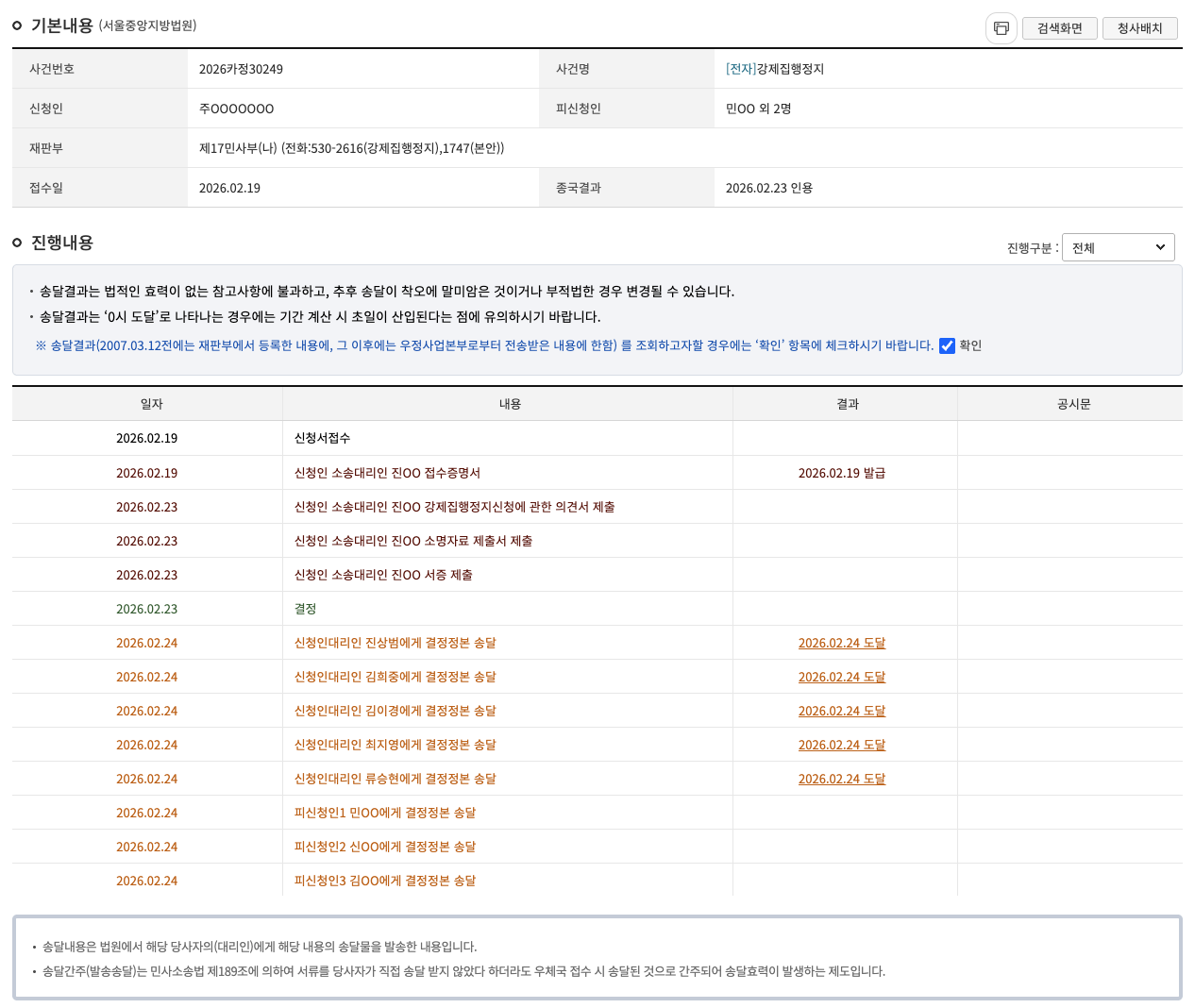This screenshot has height=1008, width=1195.
Task: Click the 결정 entry dated 2026.02.23
Action: click(x=305, y=609)
